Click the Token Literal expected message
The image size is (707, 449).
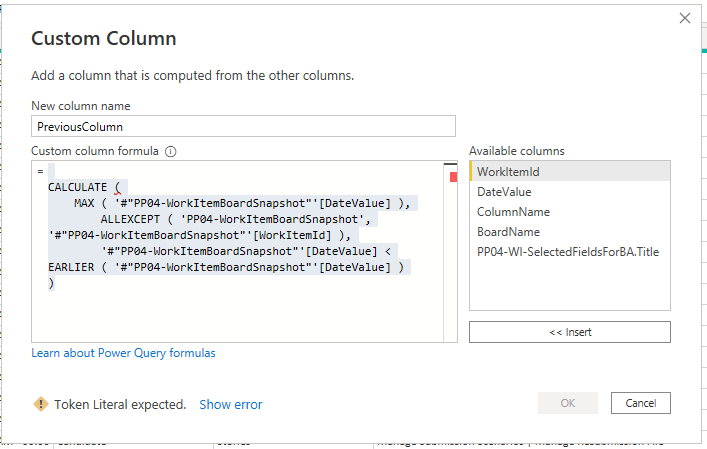pyautogui.click(x=120, y=404)
